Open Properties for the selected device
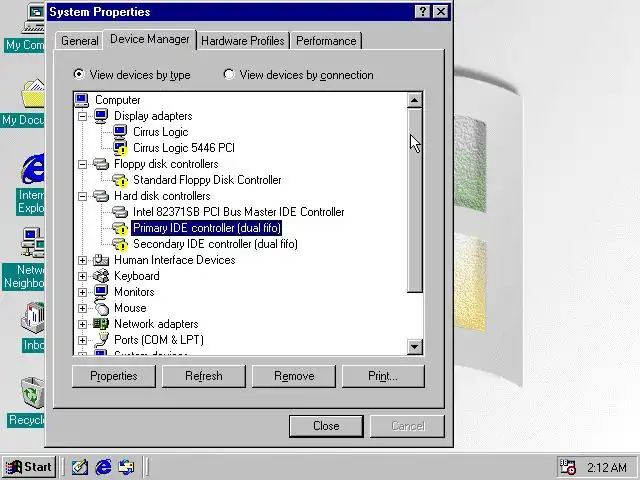640x480 pixels. (x=114, y=376)
